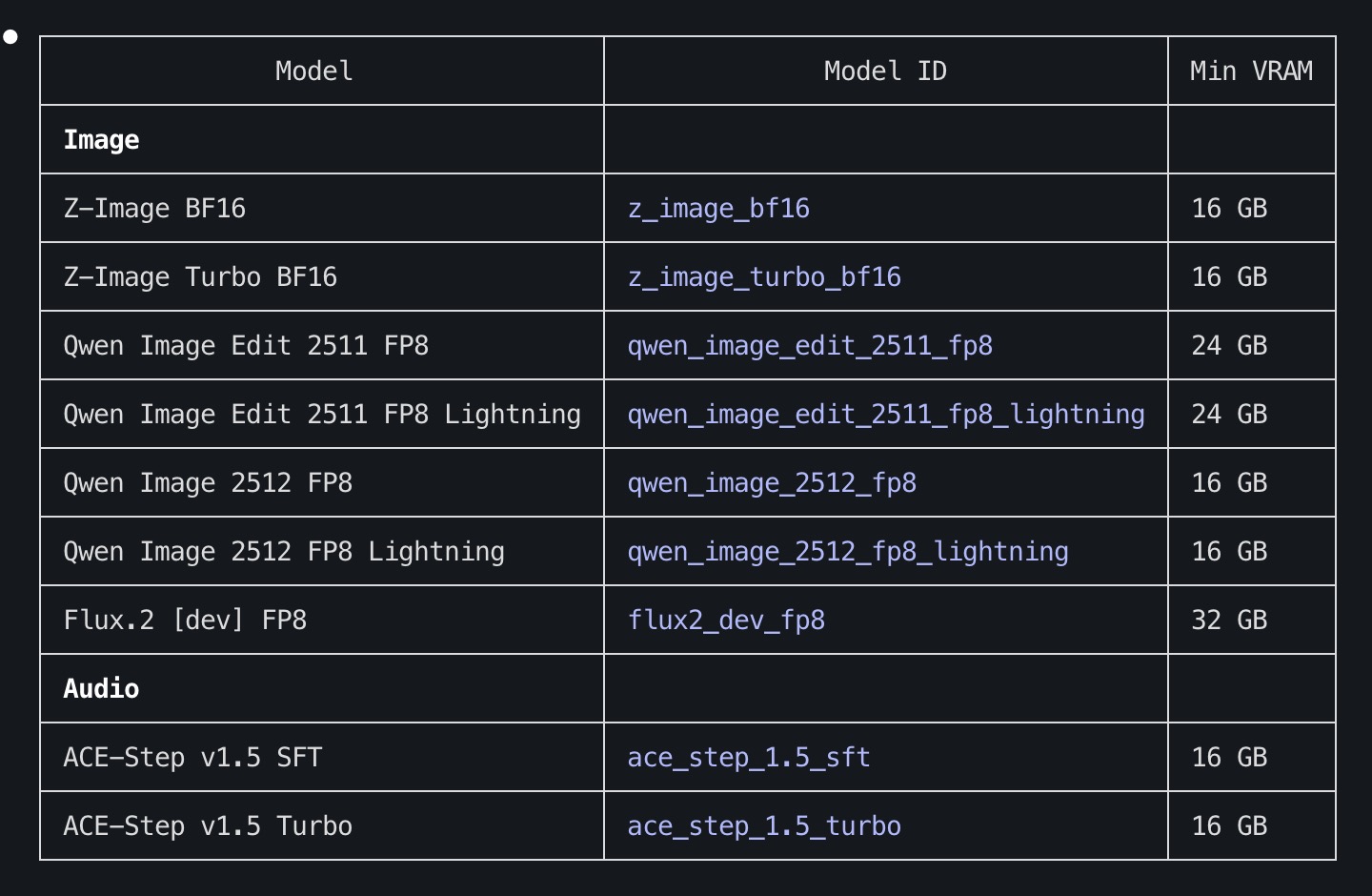Screen dimensions: 1372x896
Task: Click the ace_step_1.5_turbo link
Action: tap(764, 826)
